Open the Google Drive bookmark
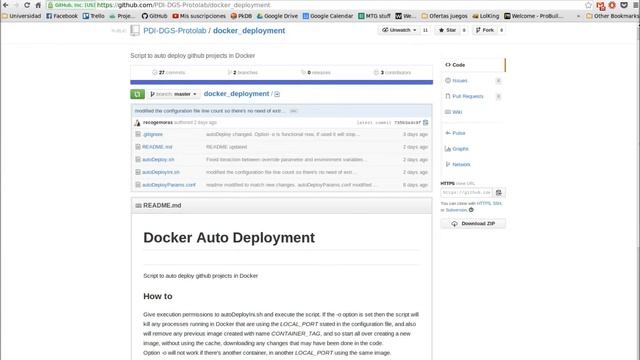The height and width of the screenshot is (360, 640). click(x=277, y=16)
